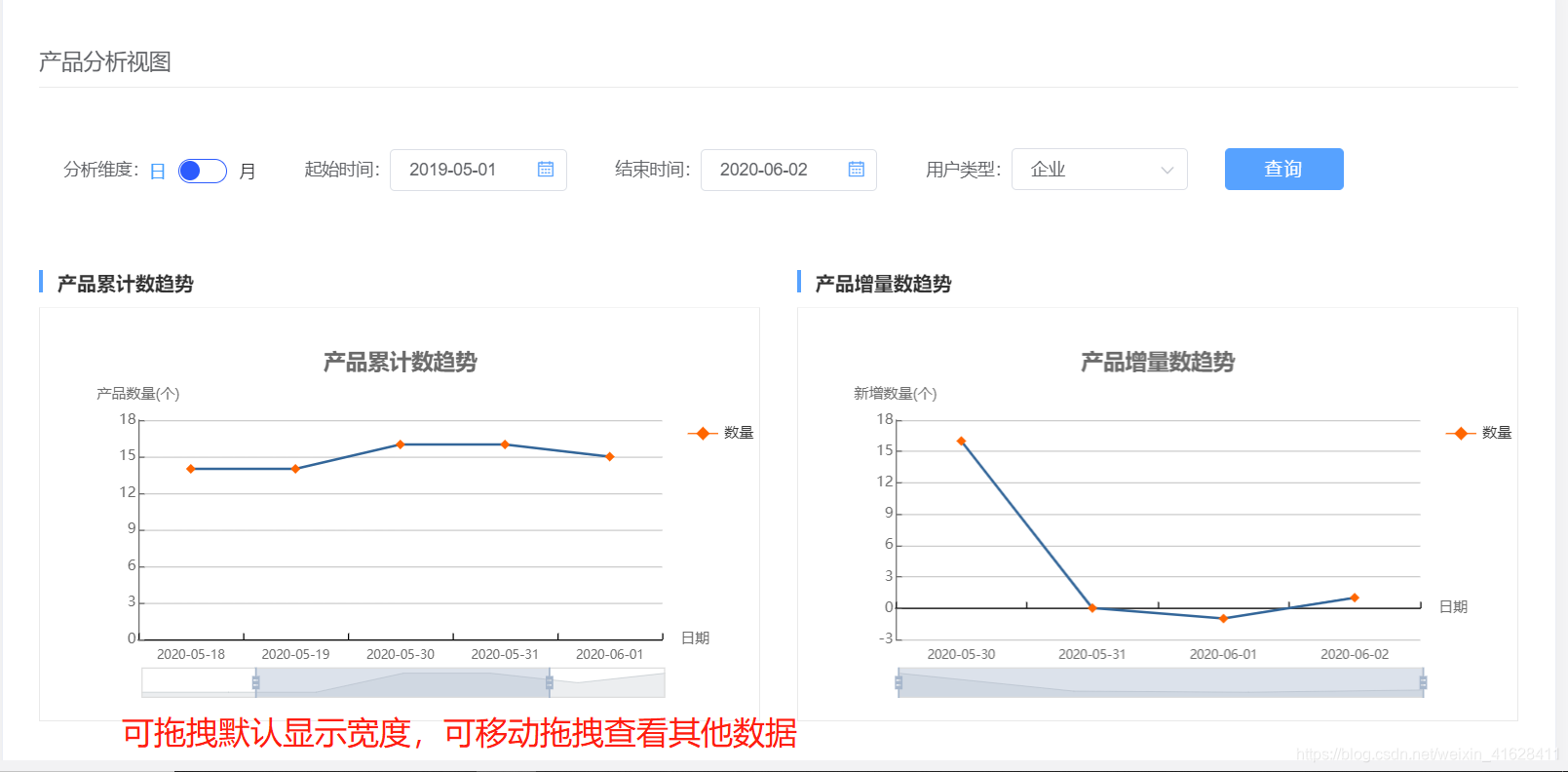Viewport: 1568px width, 772px height.
Task: Click the 用户类型 label
Action: pos(963,170)
